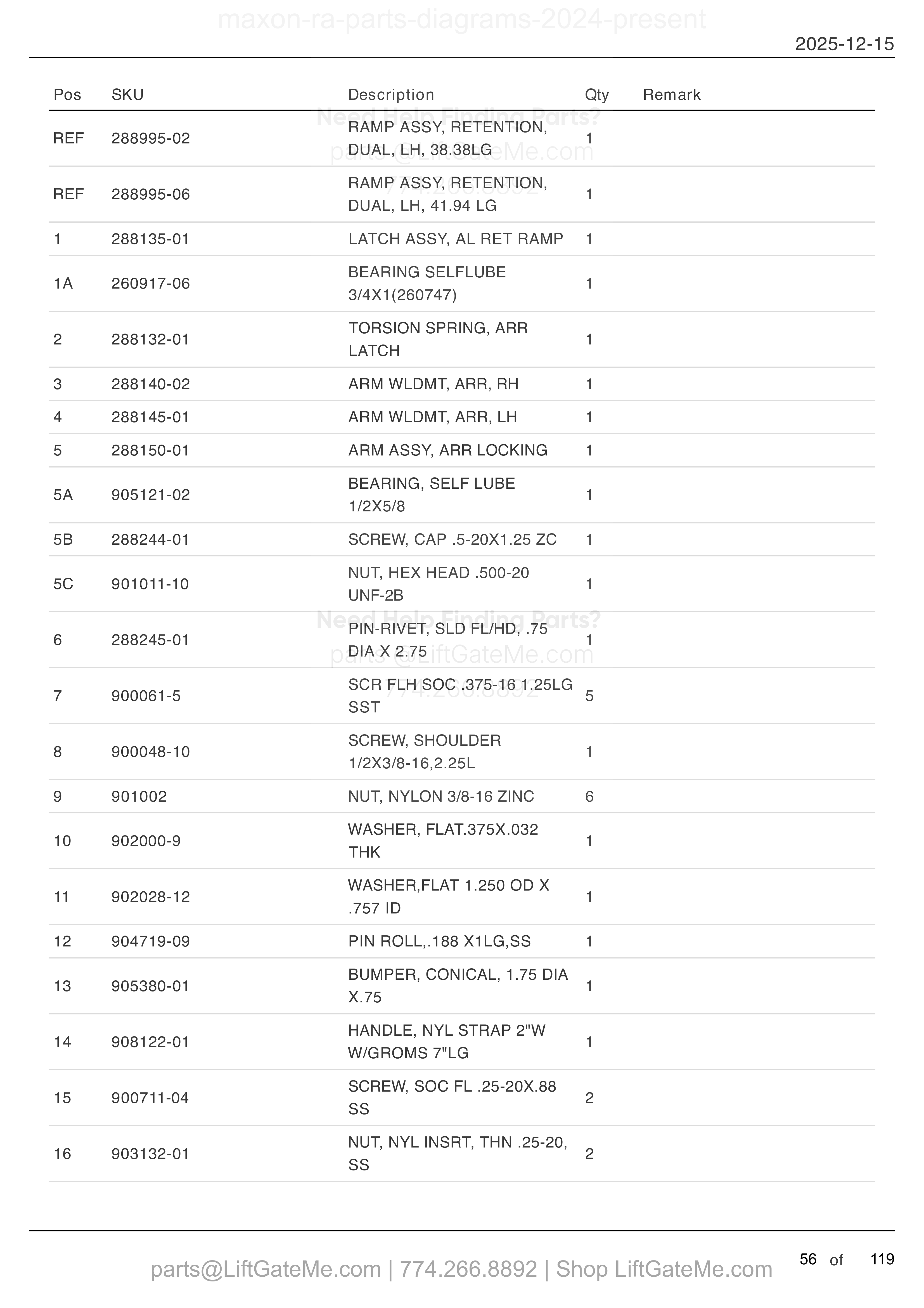Click SKU 288150-01 arm locking assembly

tap(150, 450)
